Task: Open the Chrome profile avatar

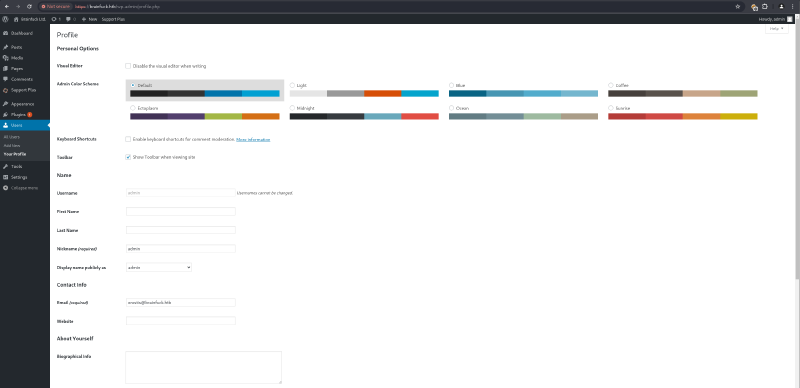Action: [x=781, y=7]
